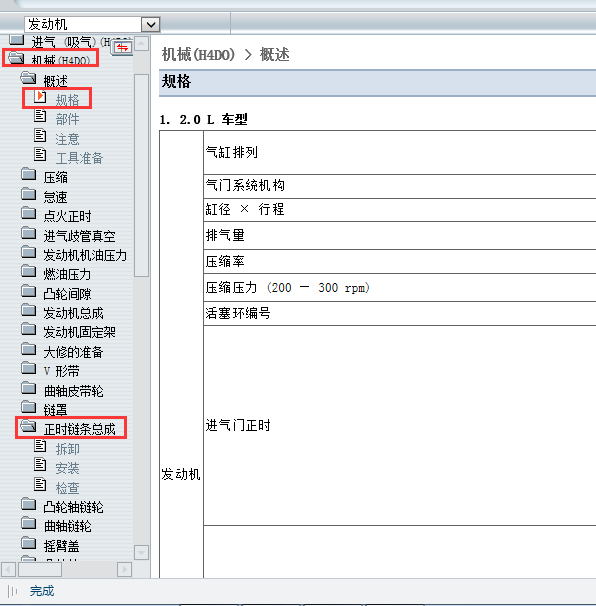
Task: Click the document icon beside 安装
Action: (x=40, y=465)
